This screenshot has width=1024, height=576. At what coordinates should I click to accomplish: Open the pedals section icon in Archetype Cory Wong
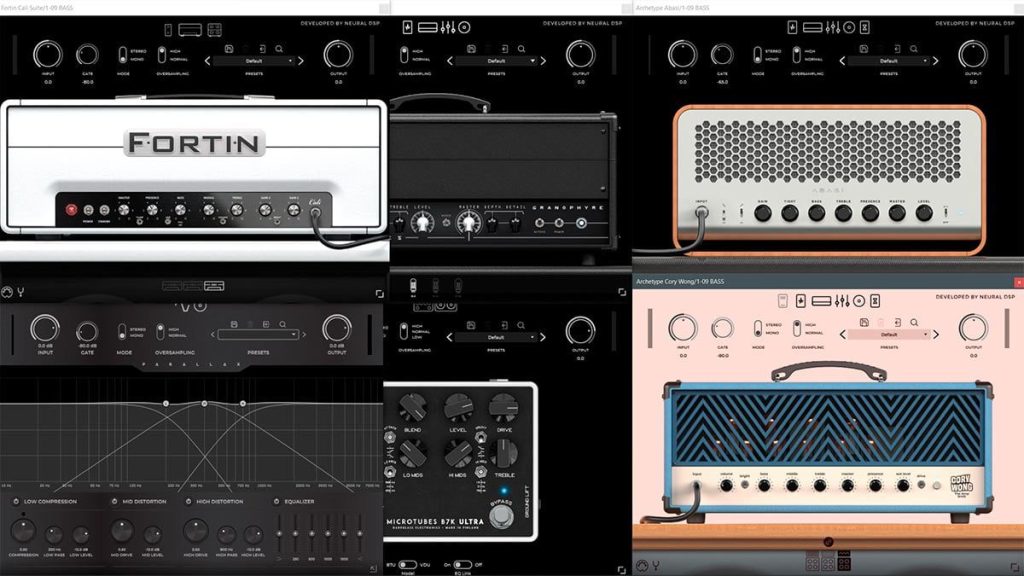point(801,300)
